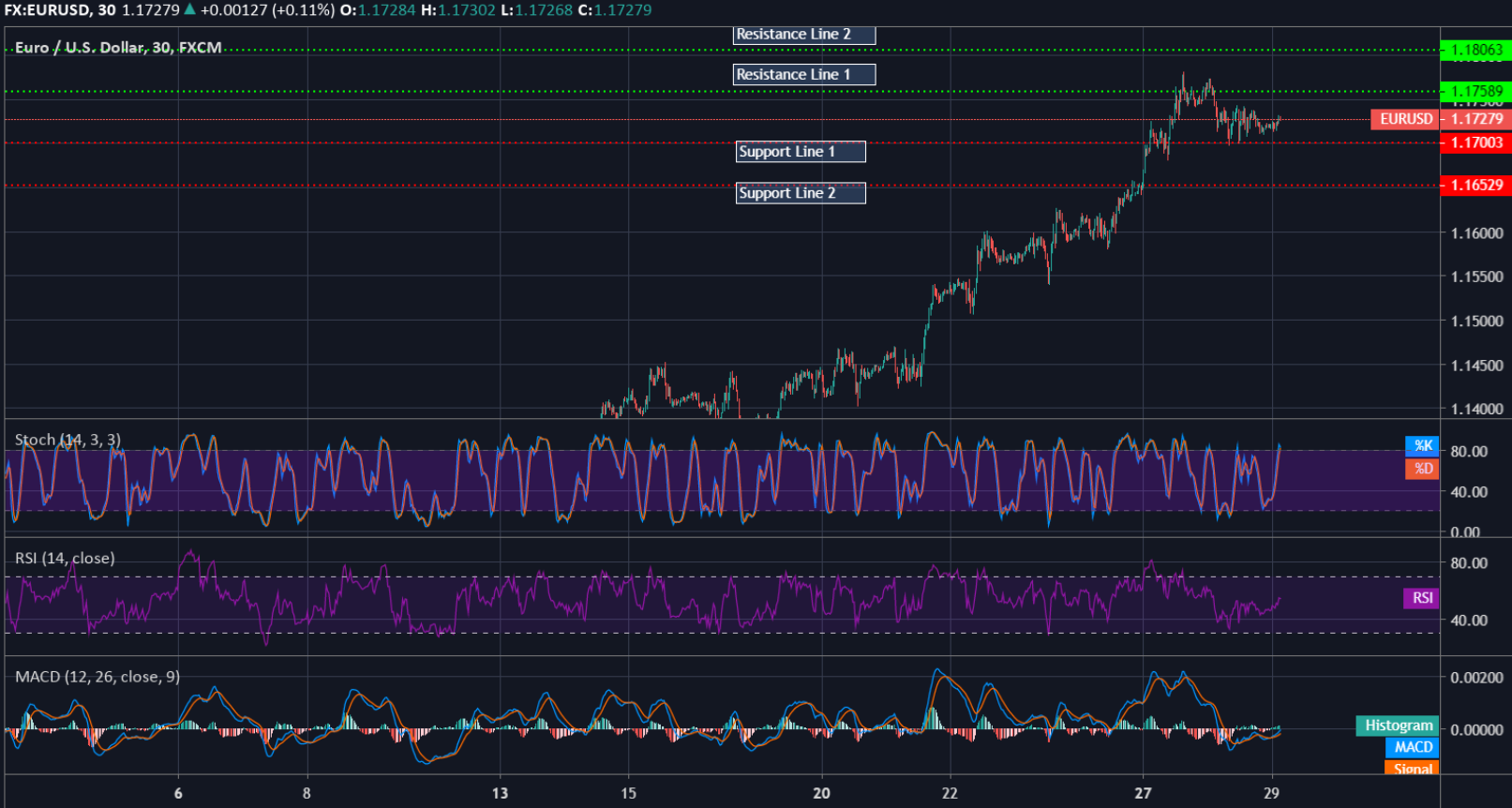Click the Euro / U.S. Dollar chart legend
Image resolution: width=1512 pixels, height=808 pixels.
point(118,48)
